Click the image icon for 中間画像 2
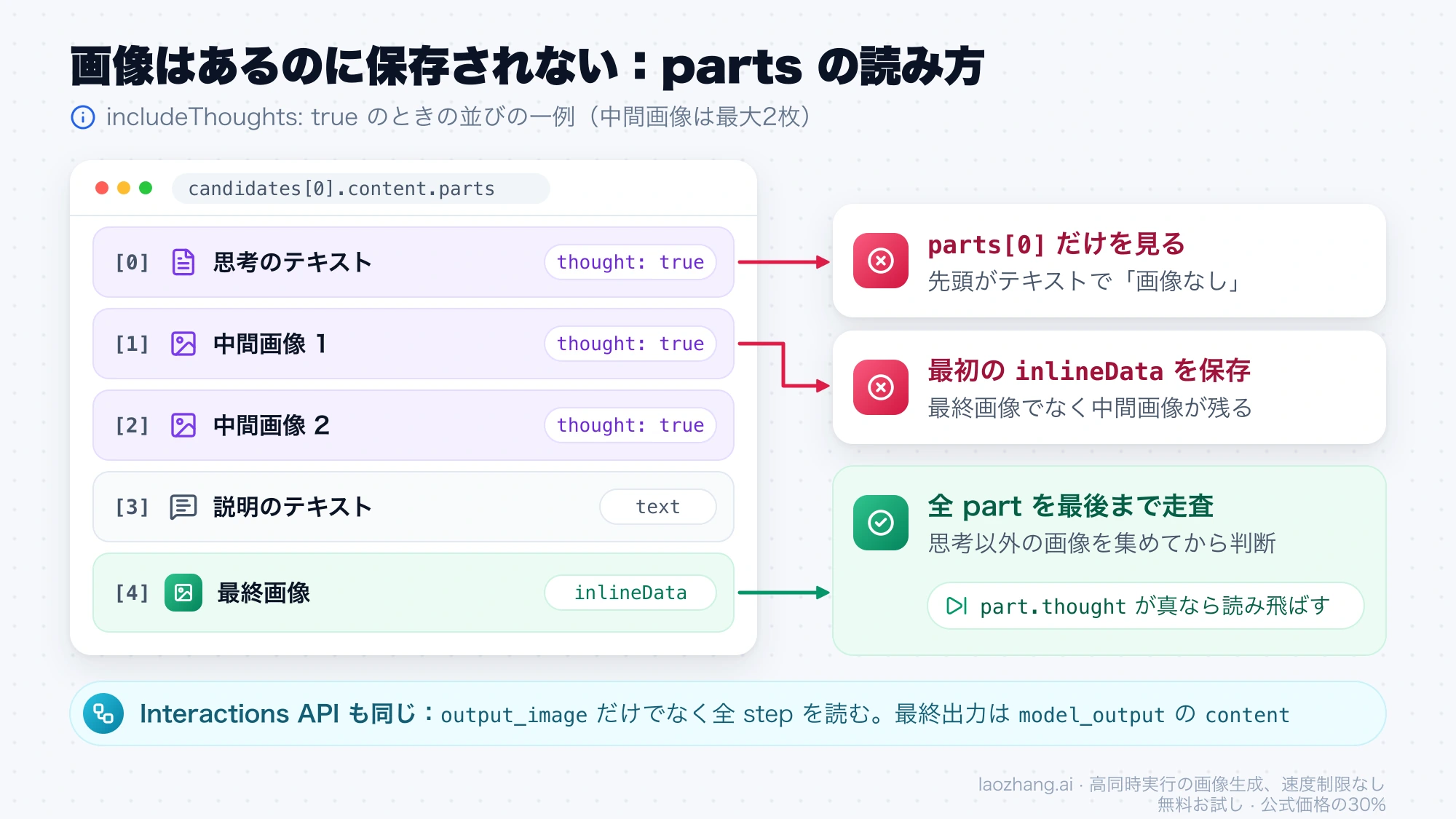The height and width of the screenshot is (819, 1456). pyautogui.click(x=183, y=425)
